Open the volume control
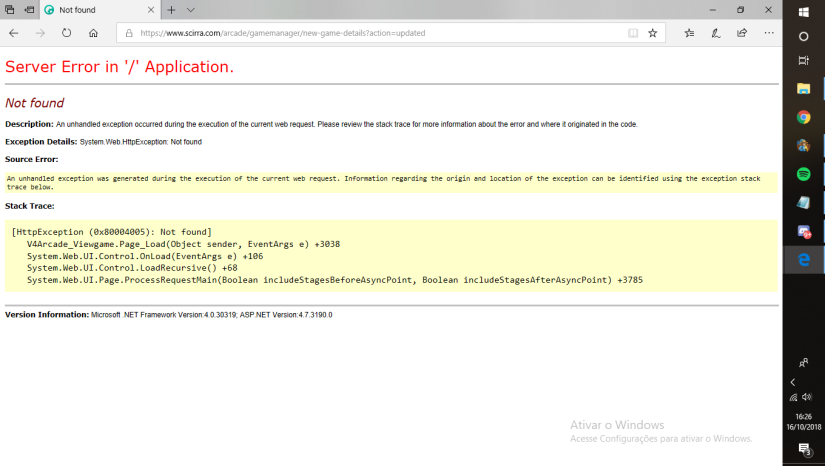The width and height of the screenshot is (825, 466). 807,397
